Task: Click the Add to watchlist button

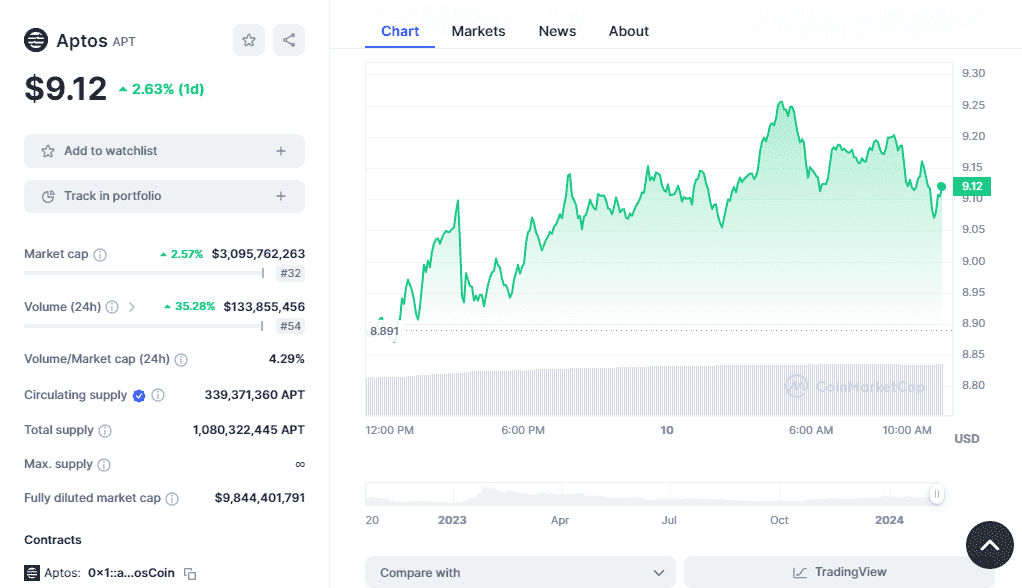Action: tap(164, 151)
